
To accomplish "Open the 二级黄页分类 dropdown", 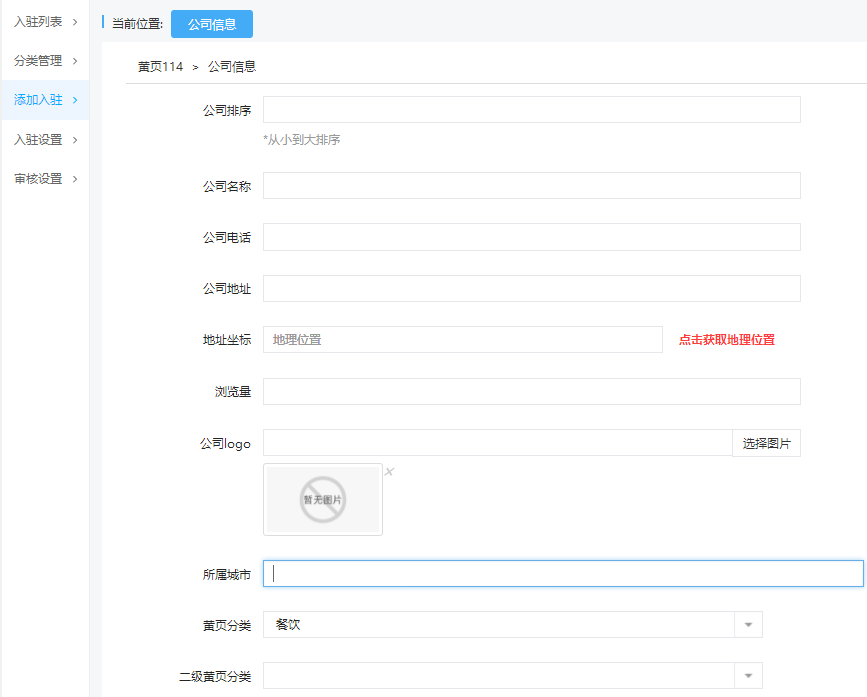I will [513, 675].
